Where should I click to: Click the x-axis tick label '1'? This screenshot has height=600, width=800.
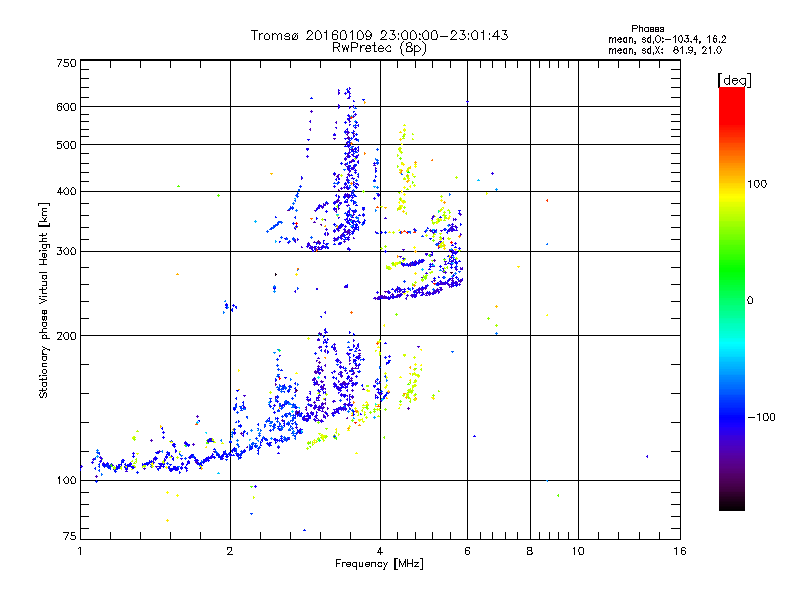(80, 551)
